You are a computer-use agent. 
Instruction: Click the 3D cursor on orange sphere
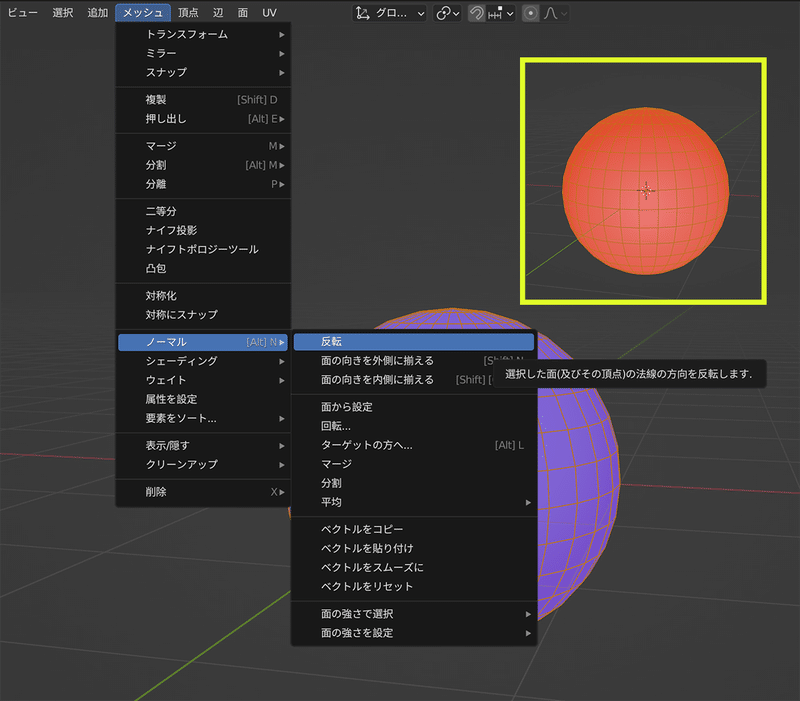pos(646,191)
